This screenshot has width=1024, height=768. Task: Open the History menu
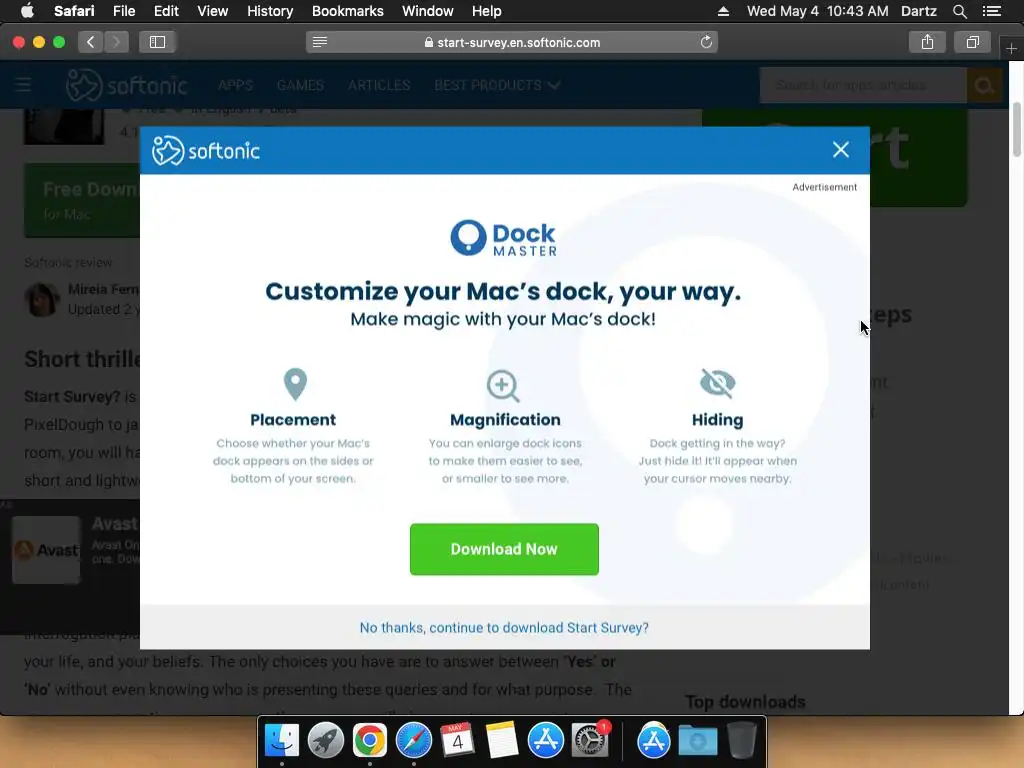(270, 11)
